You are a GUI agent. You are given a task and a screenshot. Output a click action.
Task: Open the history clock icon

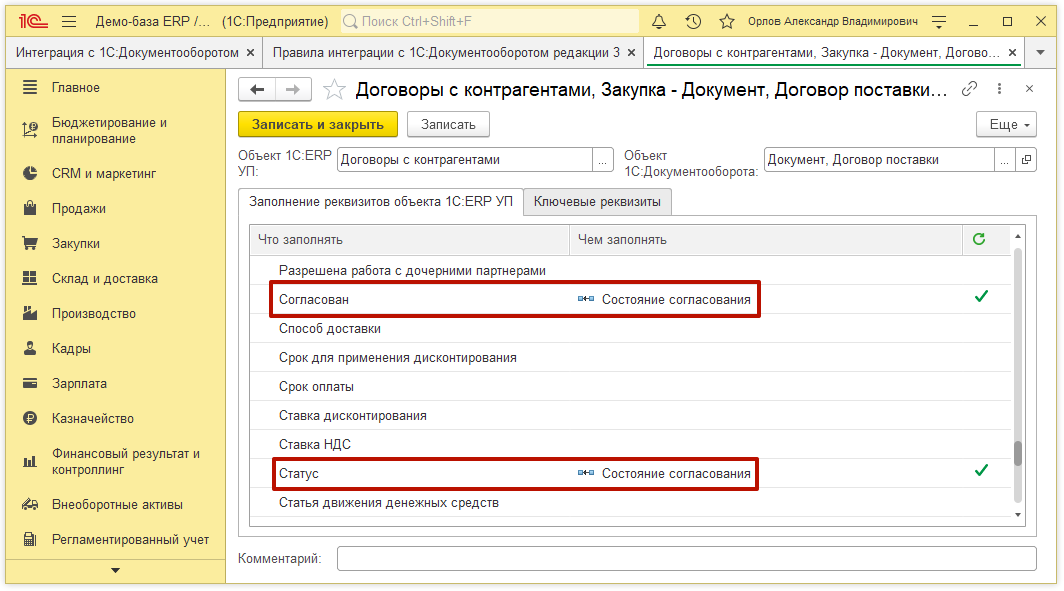(x=693, y=22)
